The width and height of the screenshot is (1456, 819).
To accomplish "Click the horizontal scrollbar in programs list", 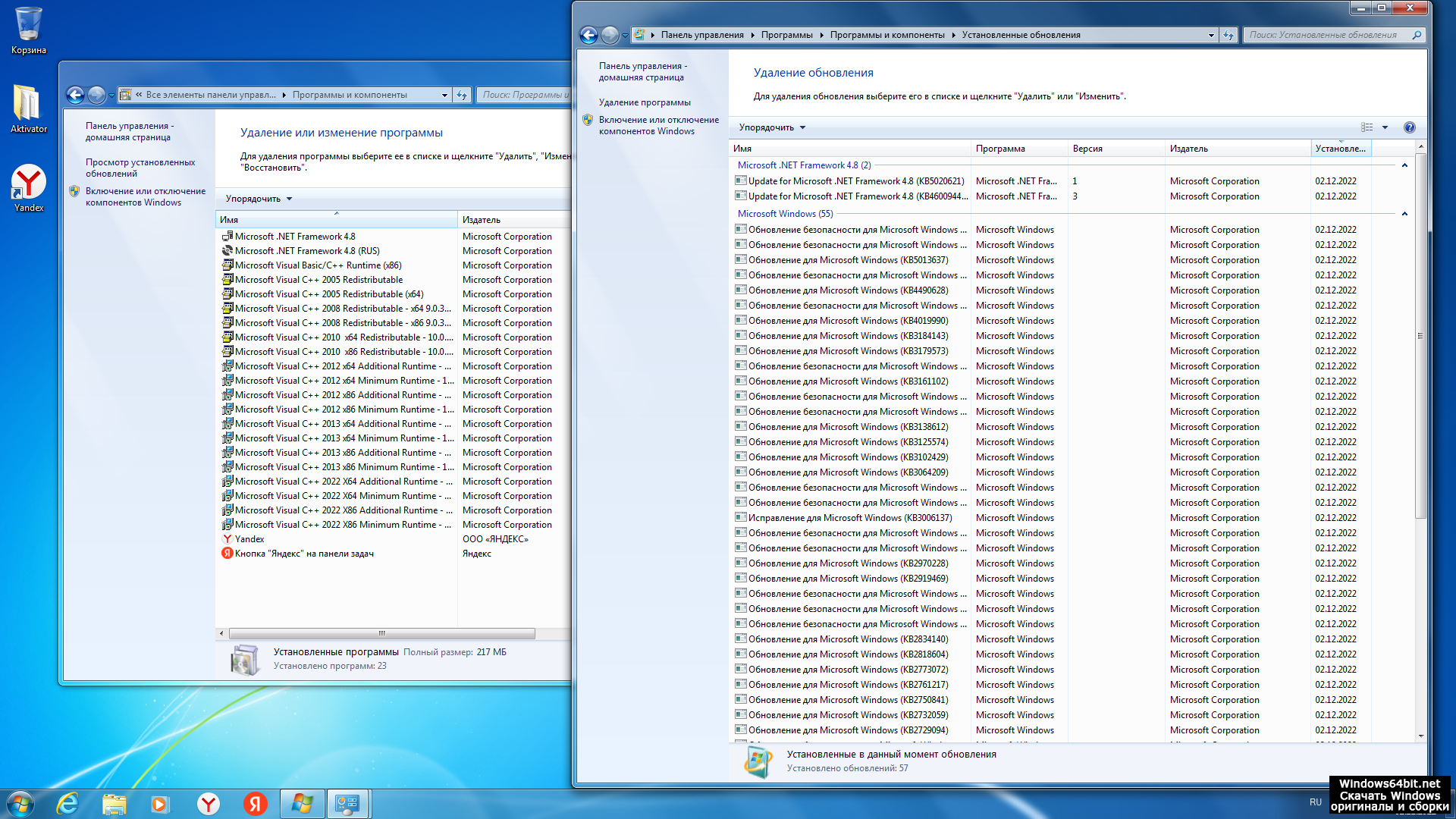I will pyautogui.click(x=381, y=633).
